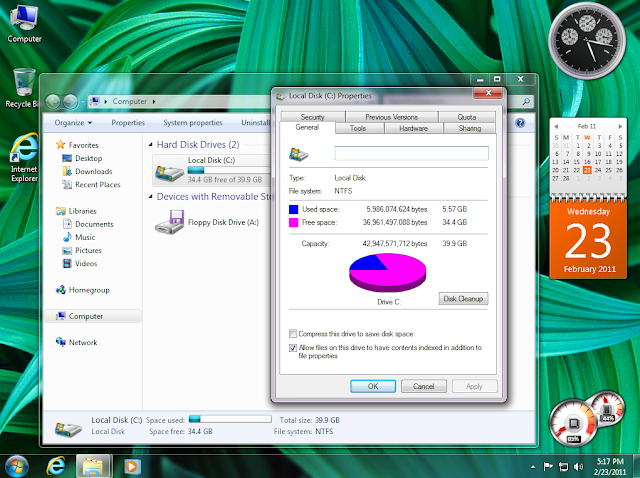Viewport: 640px width, 478px height.
Task: Open Desktop under Favorites
Action: coord(89,158)
